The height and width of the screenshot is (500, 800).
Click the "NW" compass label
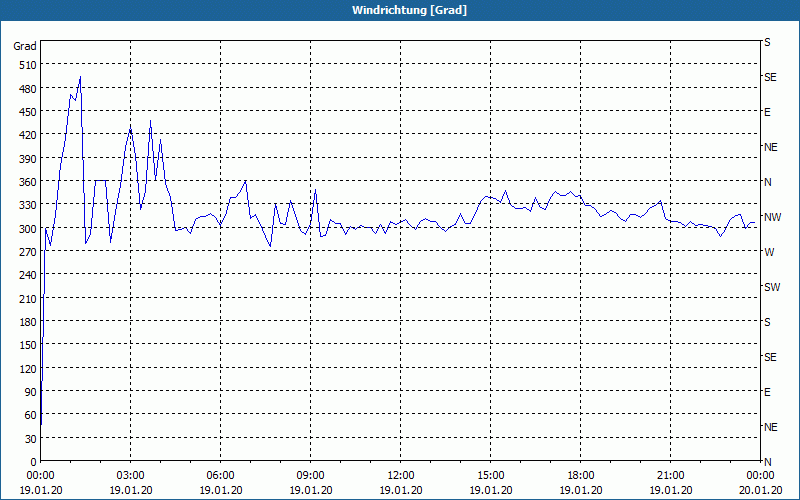(x=772, y=217)
